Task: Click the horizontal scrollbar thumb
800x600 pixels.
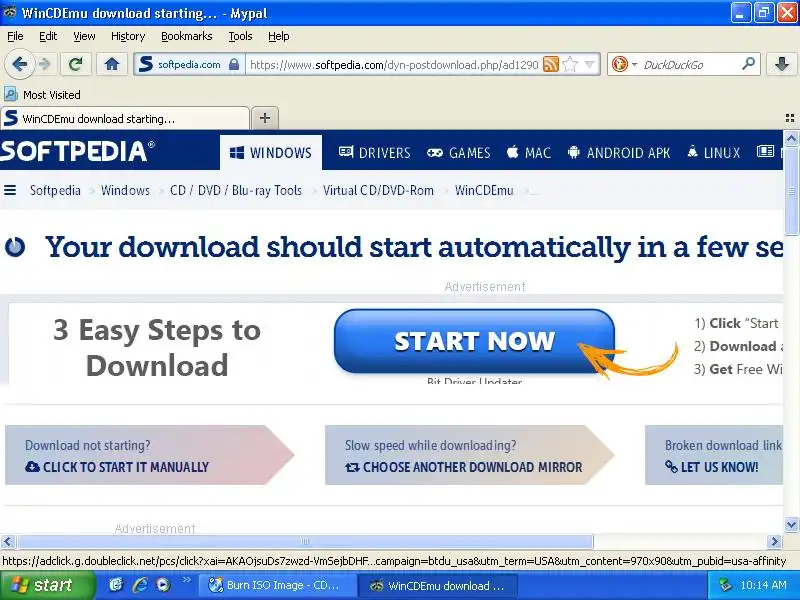Action: pos(305,541)
